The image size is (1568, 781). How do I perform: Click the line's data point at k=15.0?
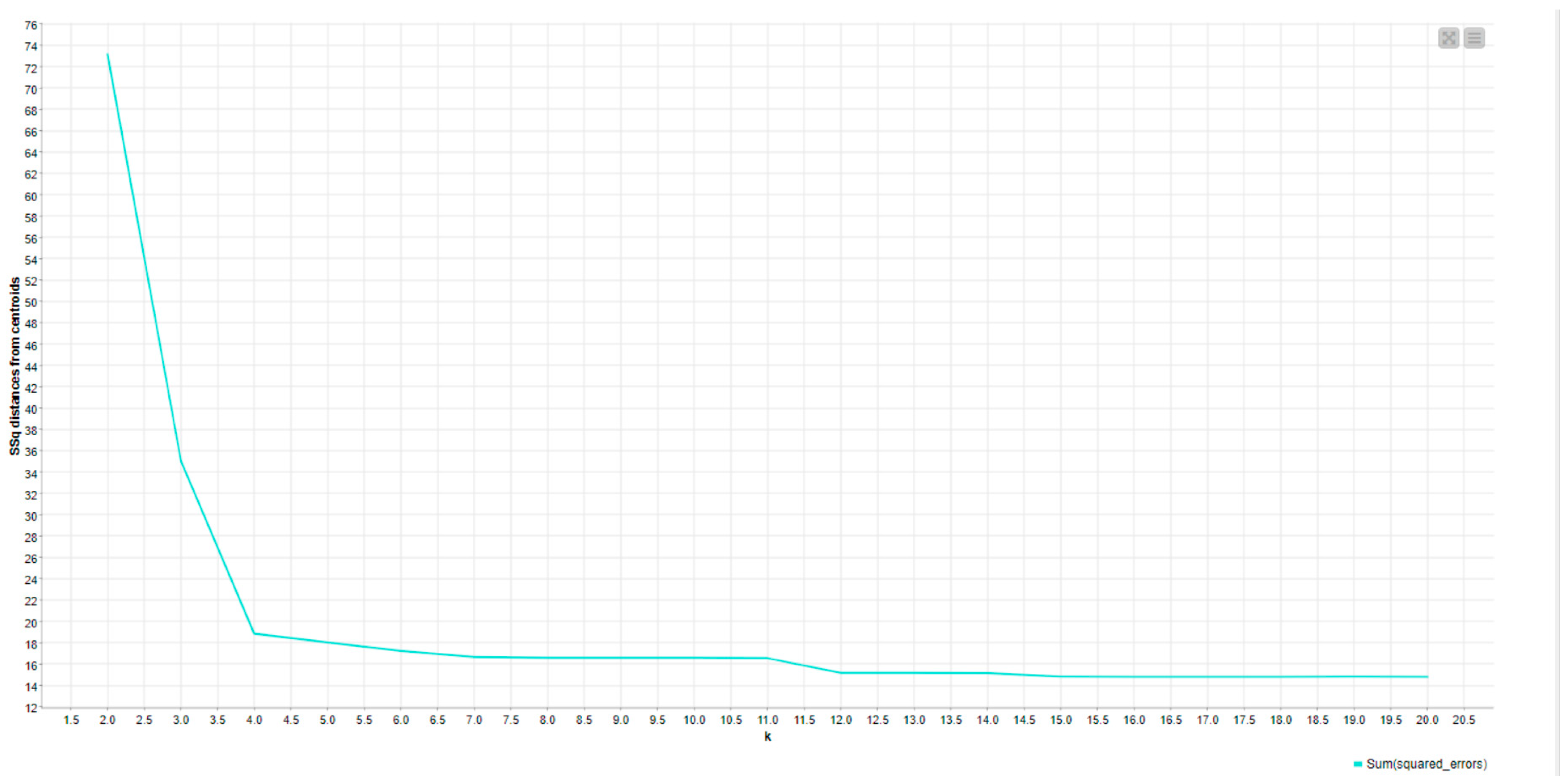pos(1061,676)
